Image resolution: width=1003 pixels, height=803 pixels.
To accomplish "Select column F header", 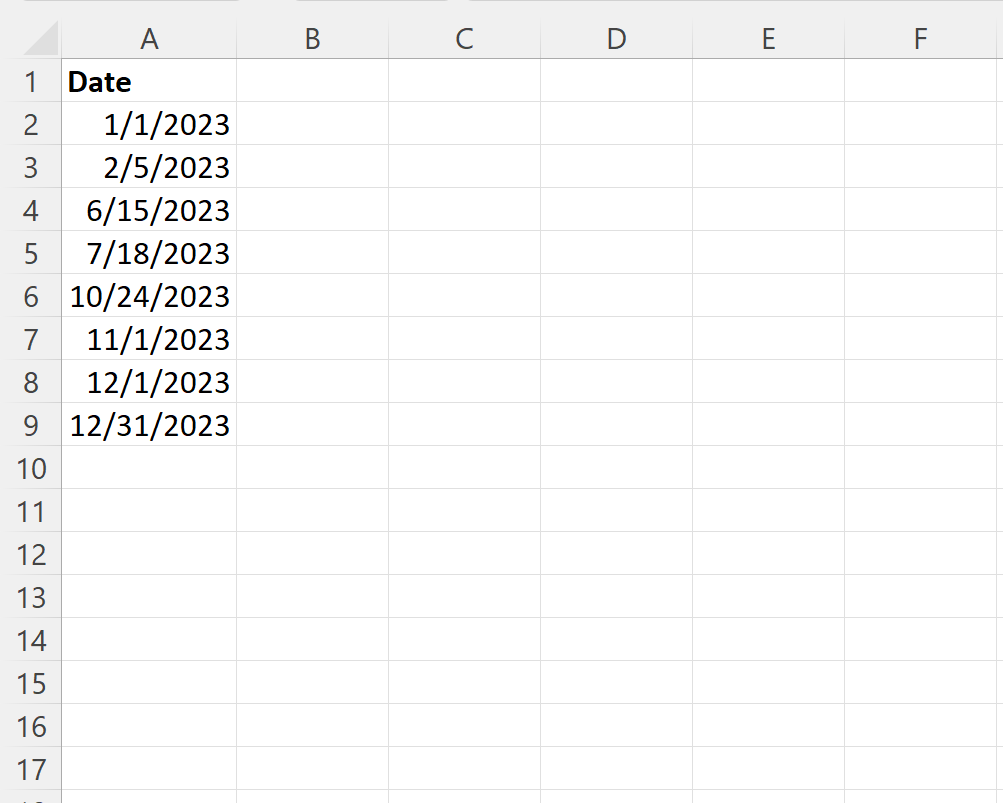I will (x=920, y=39).
